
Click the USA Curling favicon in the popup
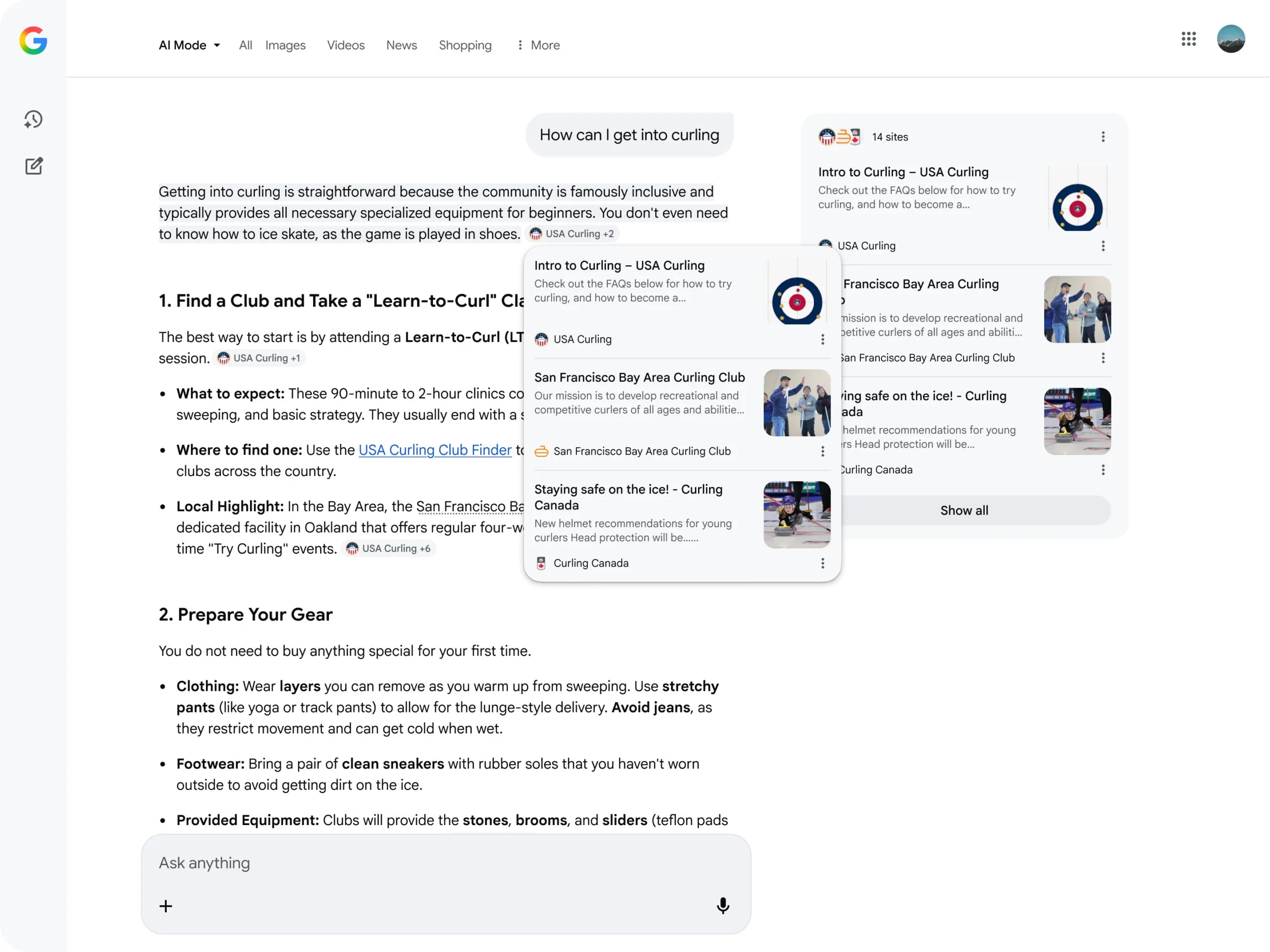click(541, 339)
